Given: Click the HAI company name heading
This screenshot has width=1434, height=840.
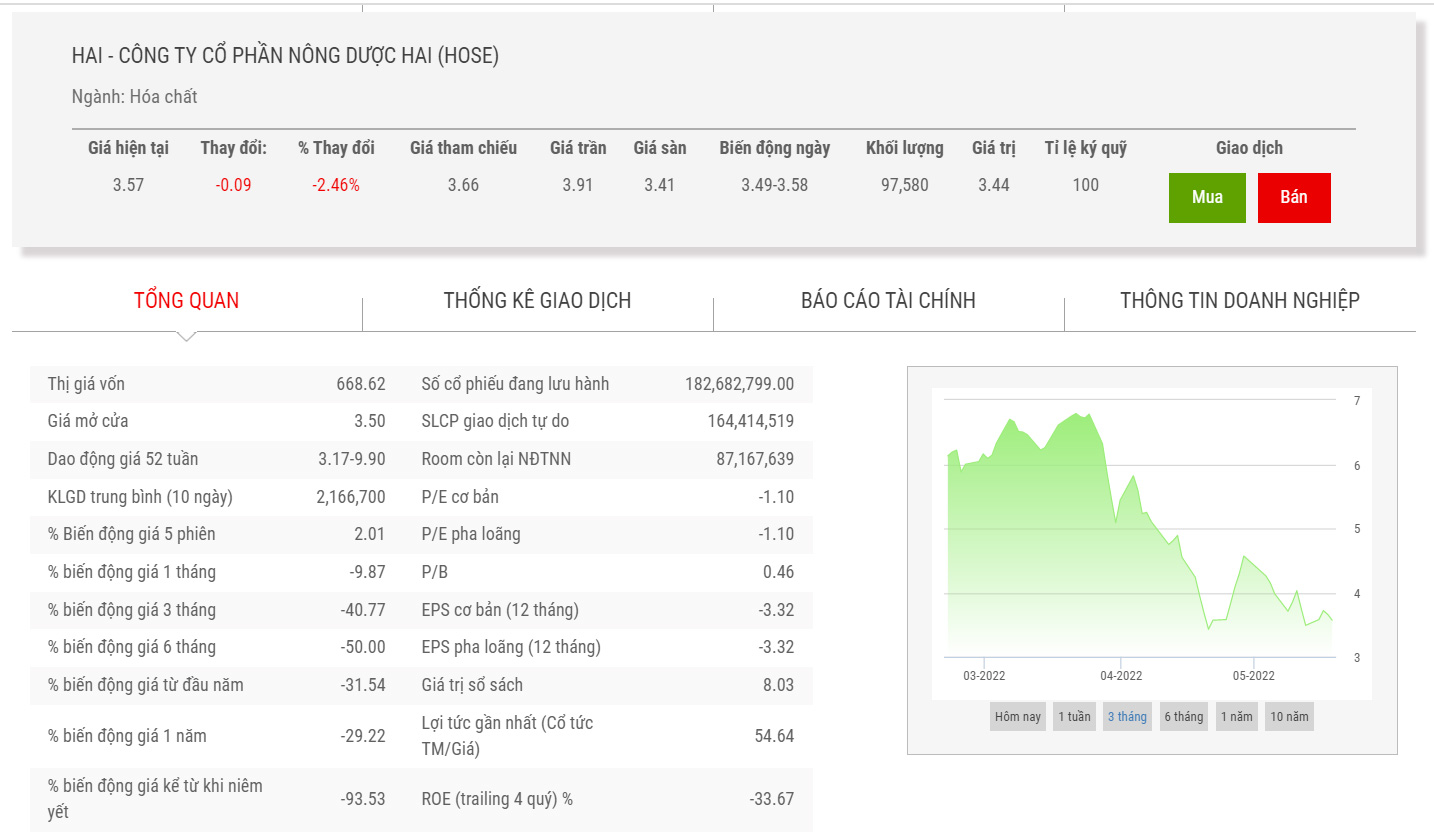Looking at the screenshot, I should pyautogui.click(x=285, y=56).
